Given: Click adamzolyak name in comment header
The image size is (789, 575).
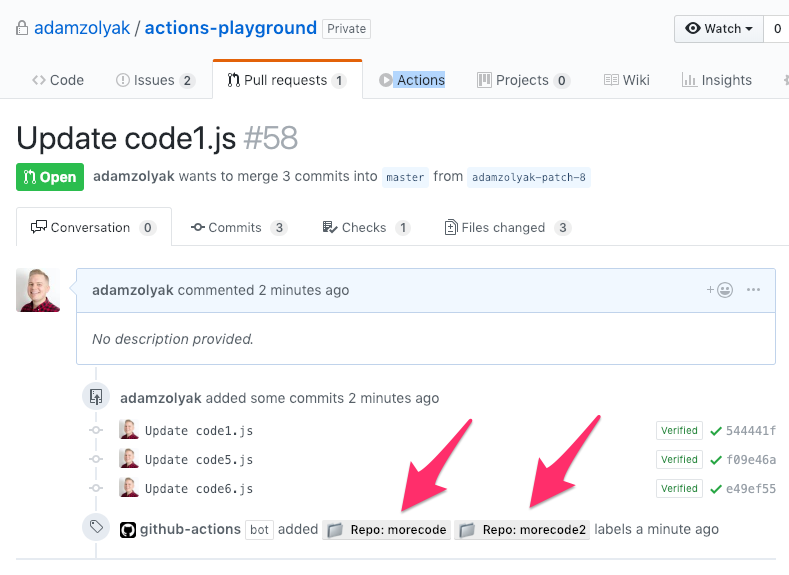Looking at the screenshot, I should [133, 290].
